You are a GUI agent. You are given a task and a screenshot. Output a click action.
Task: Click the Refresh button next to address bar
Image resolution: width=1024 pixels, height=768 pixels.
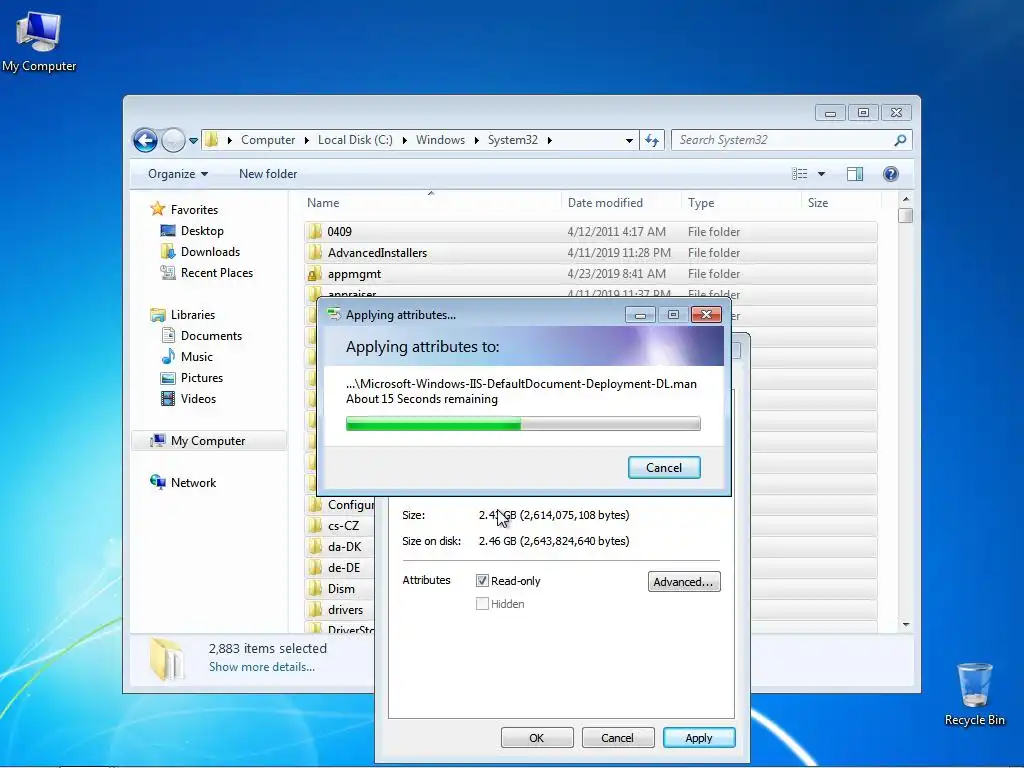[x=652, y=140]
